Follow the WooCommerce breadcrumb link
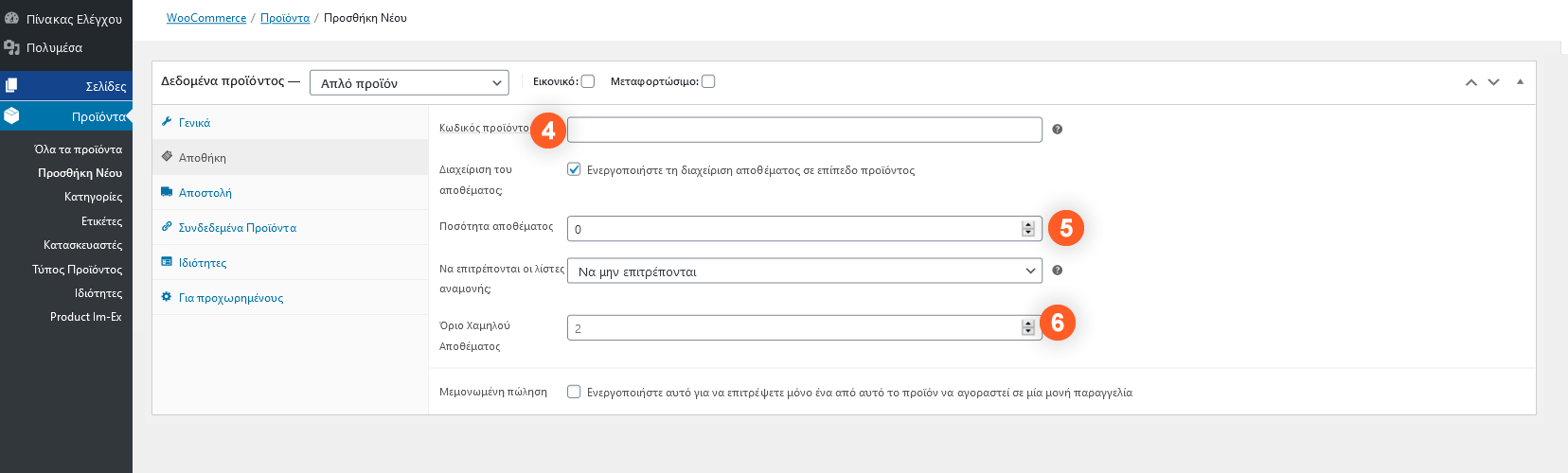Screen dimensions: 1568x473 click(206, 18)
